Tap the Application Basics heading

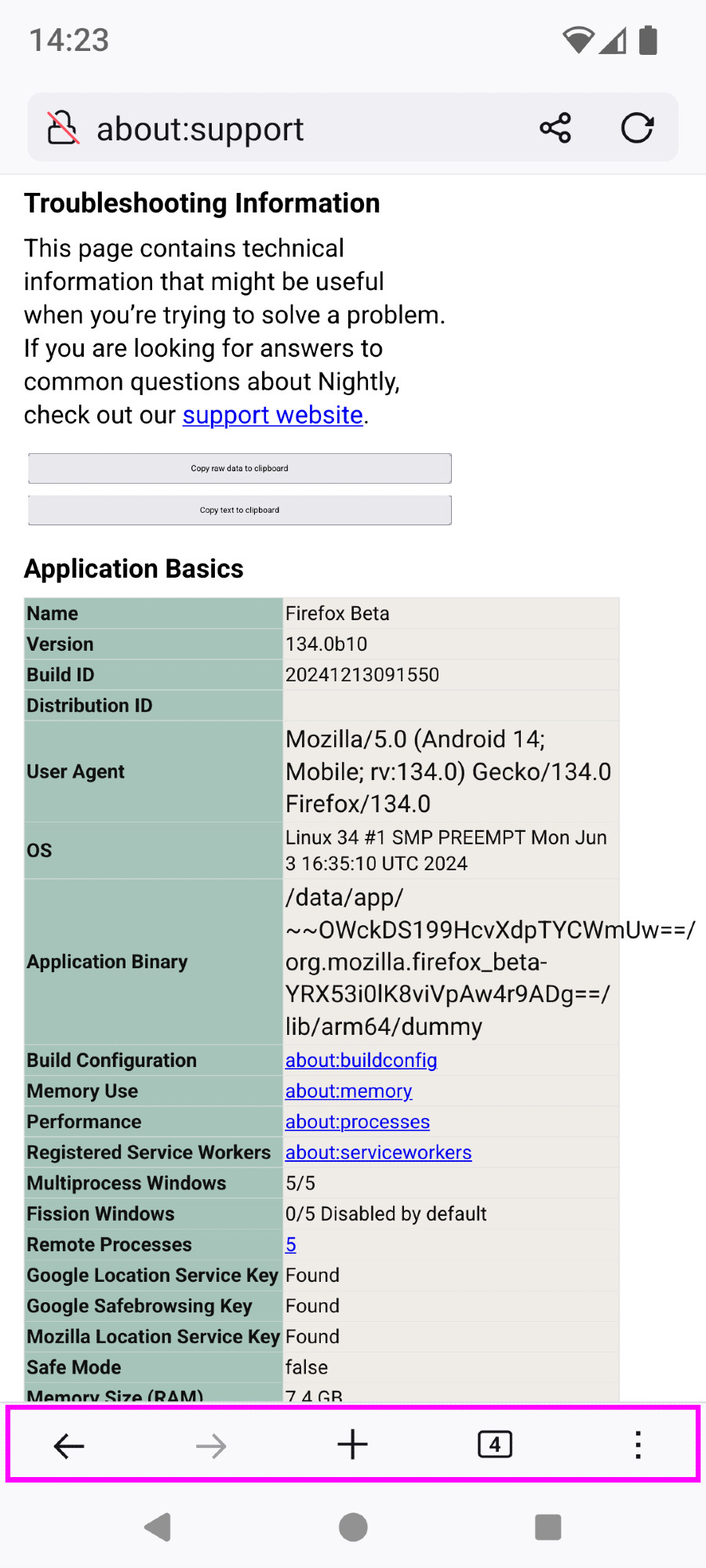[x=134, y=568]
